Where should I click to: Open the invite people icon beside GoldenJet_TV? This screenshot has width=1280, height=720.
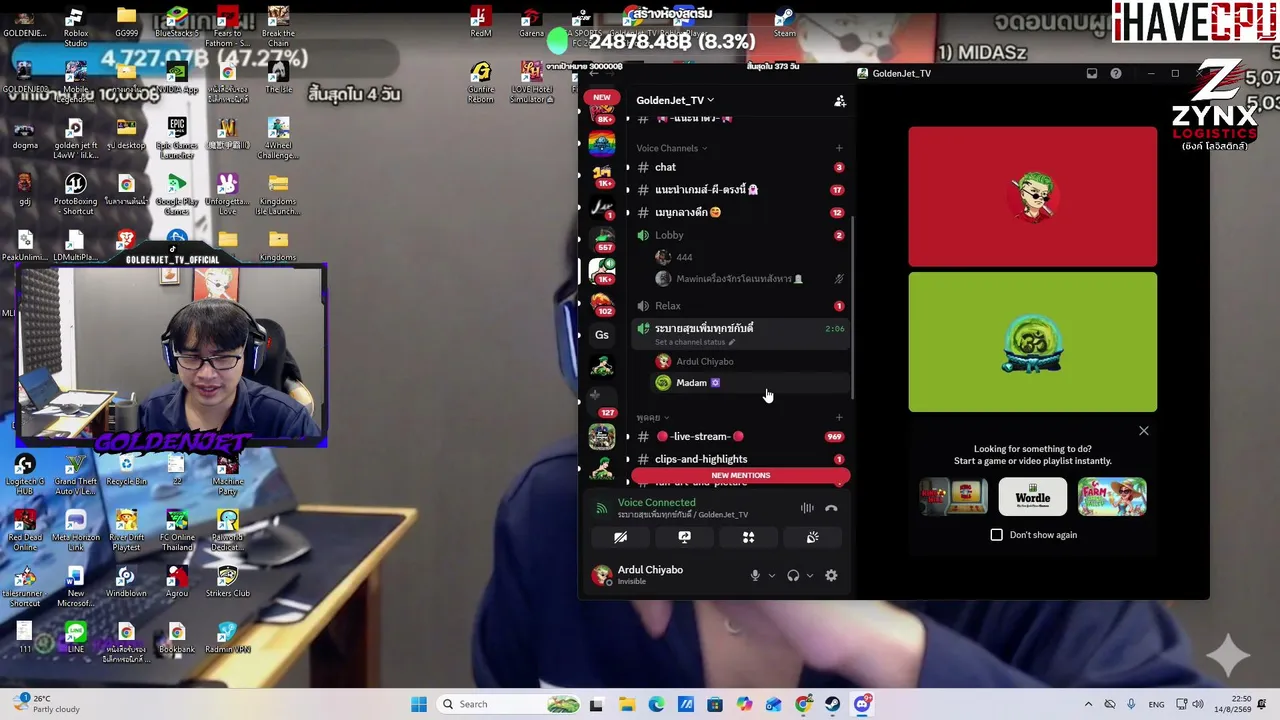(x=840, y=100)
